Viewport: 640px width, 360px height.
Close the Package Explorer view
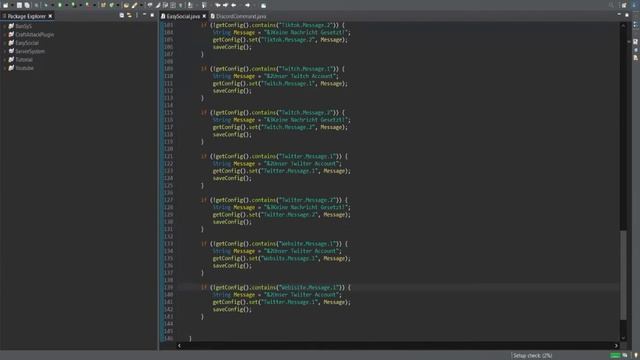tap(50, 16)
